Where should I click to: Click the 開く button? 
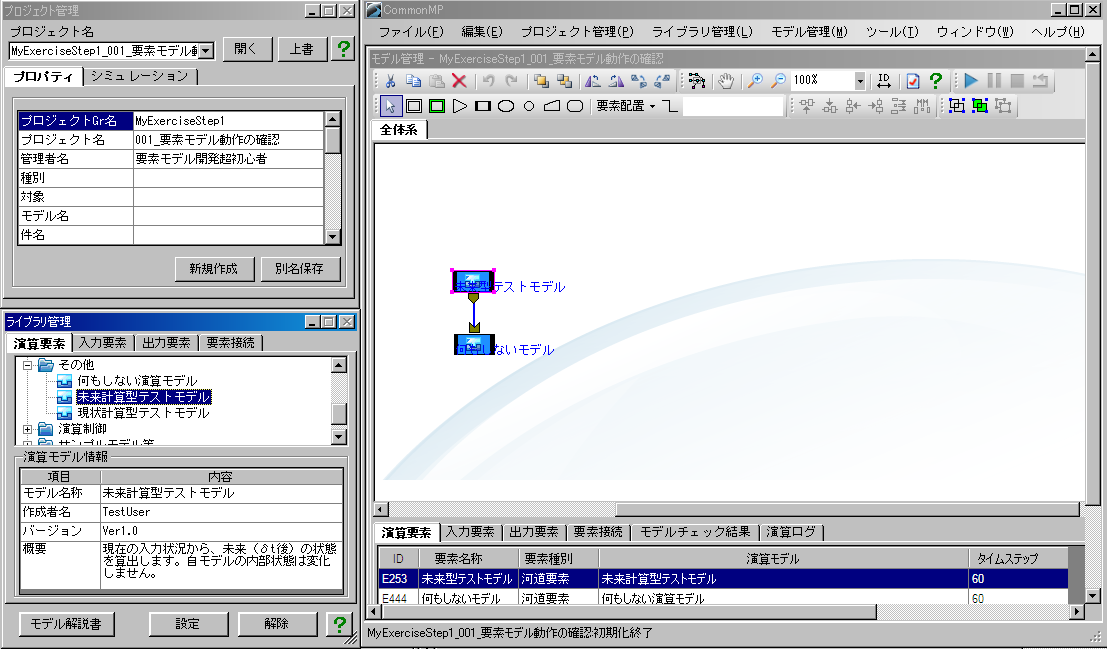point(245,49)
